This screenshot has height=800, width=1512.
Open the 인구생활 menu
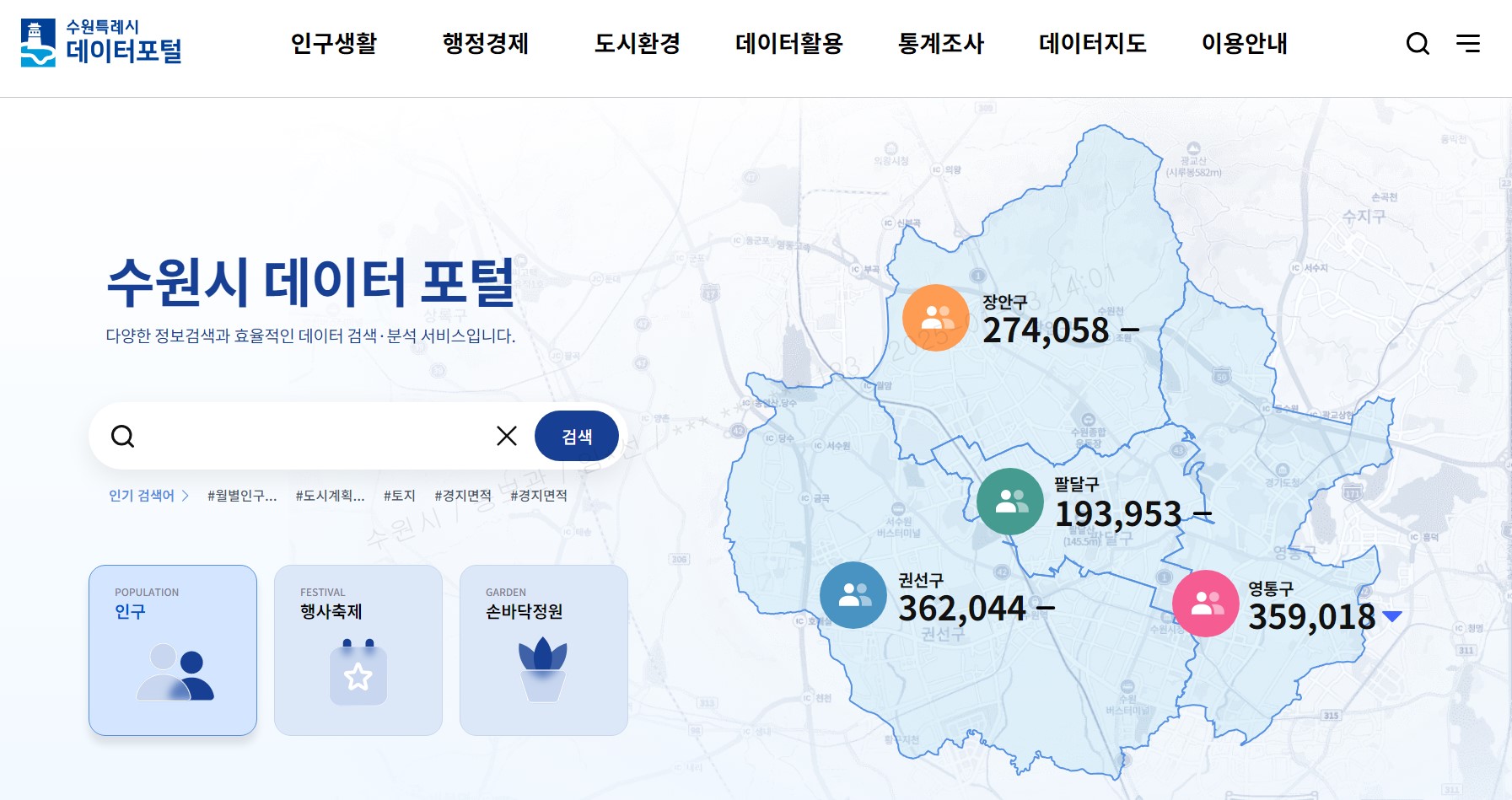tap(333, 44)
